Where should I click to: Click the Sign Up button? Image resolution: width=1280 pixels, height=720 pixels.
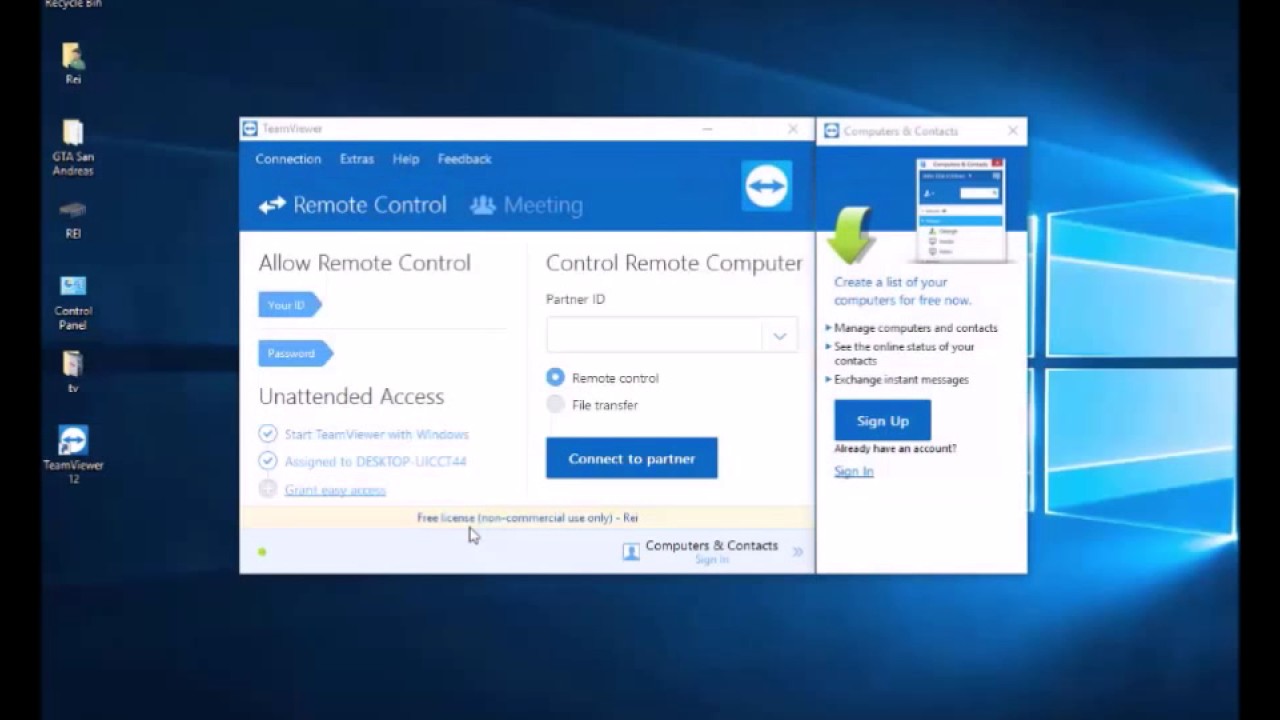point(883,421)
